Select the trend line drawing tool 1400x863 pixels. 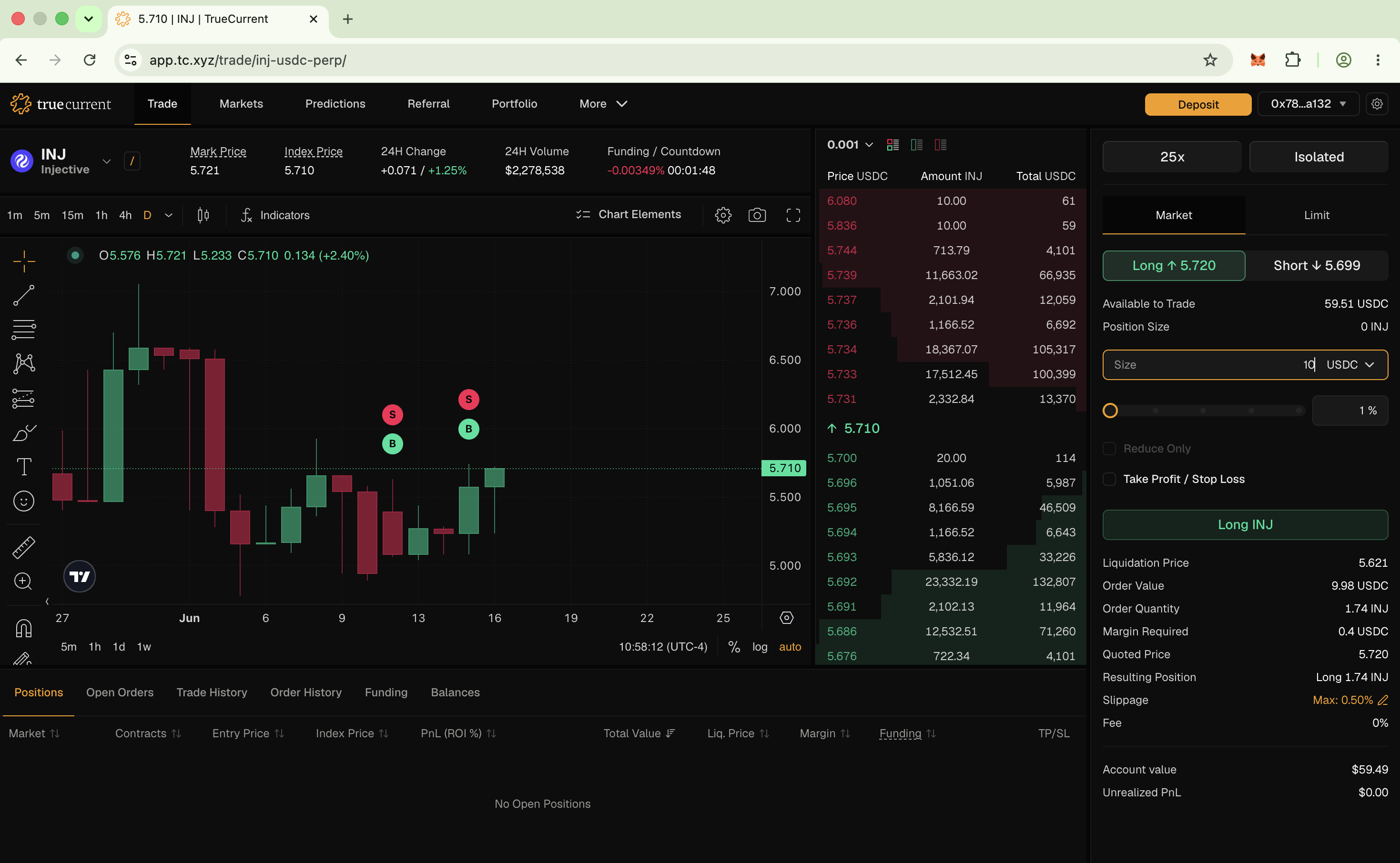point(24,296)
